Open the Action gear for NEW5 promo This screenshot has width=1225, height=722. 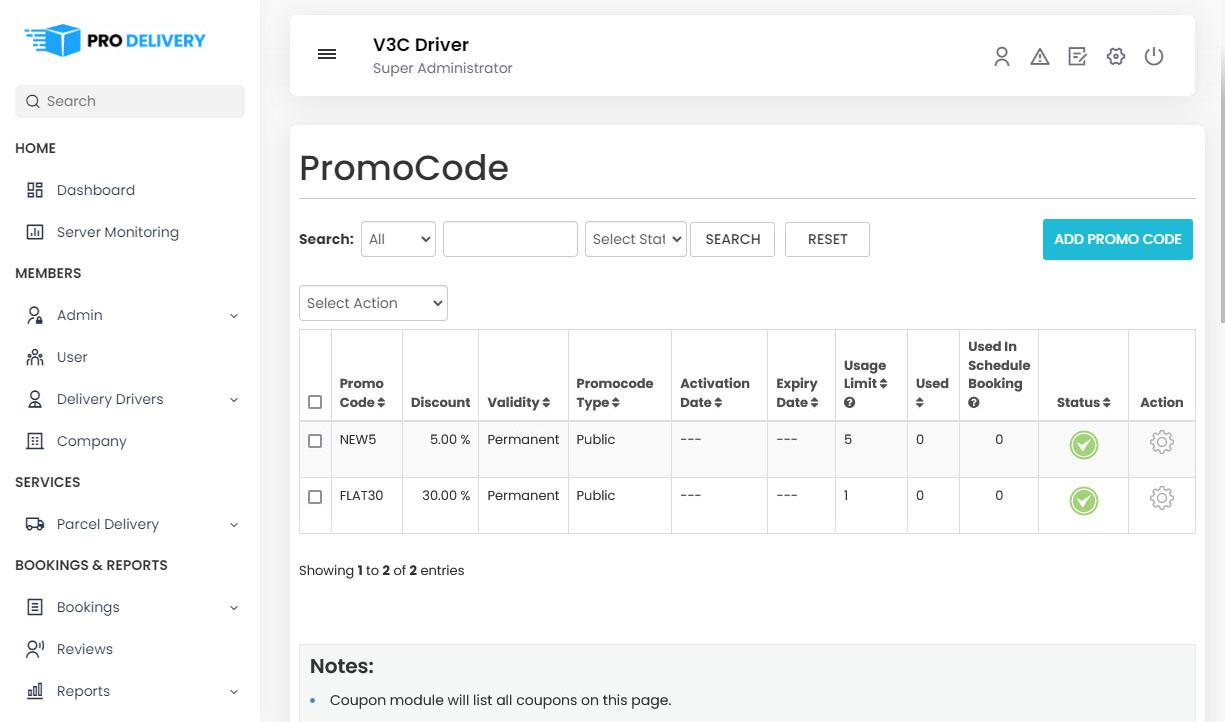[1161, 441]
